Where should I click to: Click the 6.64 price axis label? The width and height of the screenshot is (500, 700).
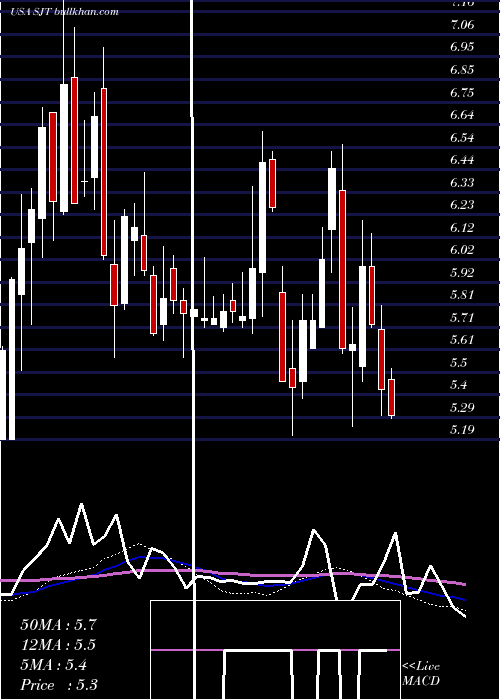pyautogui.click(x=462, y=115)
